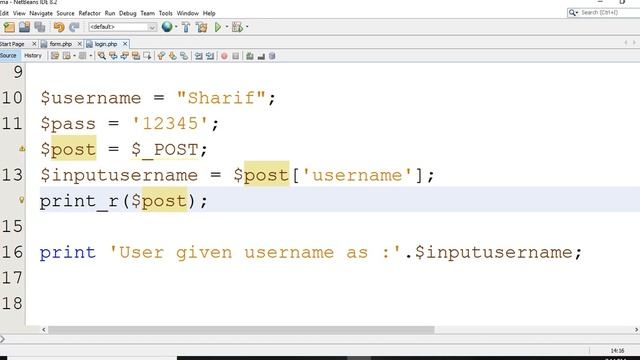Click the Search (Ctrl+I) field
The height and width of the screenshot is (360, 640).
[604, 13]
